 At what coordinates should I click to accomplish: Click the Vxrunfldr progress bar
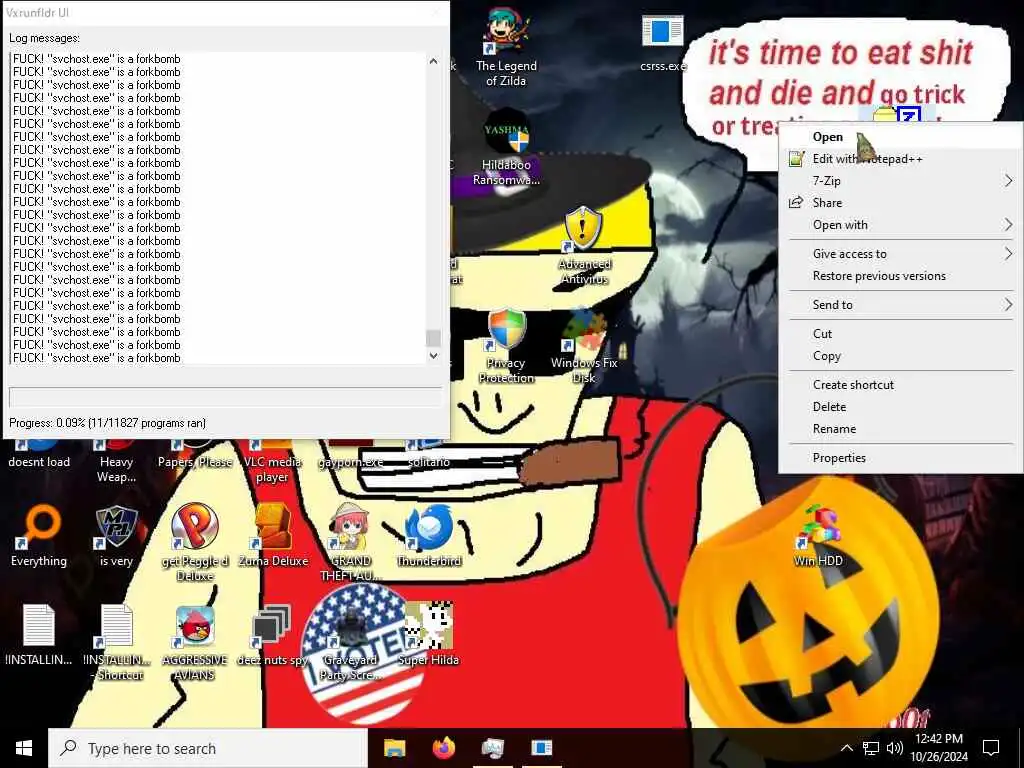225,397
